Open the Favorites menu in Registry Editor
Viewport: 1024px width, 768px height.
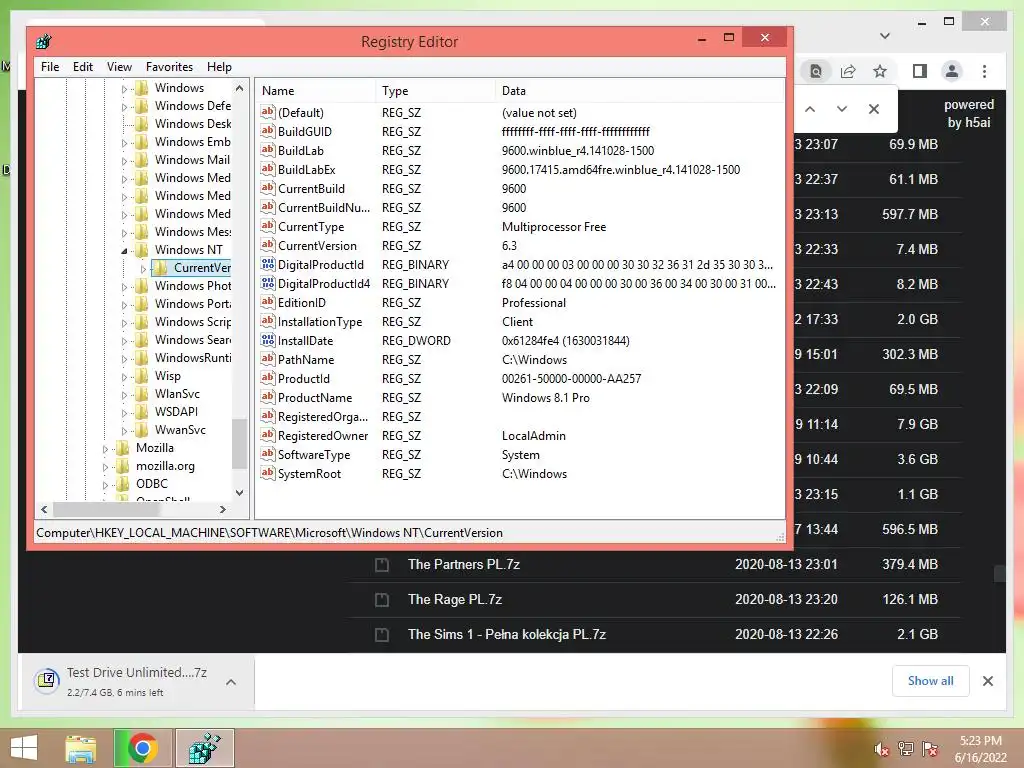coord(169,67)
